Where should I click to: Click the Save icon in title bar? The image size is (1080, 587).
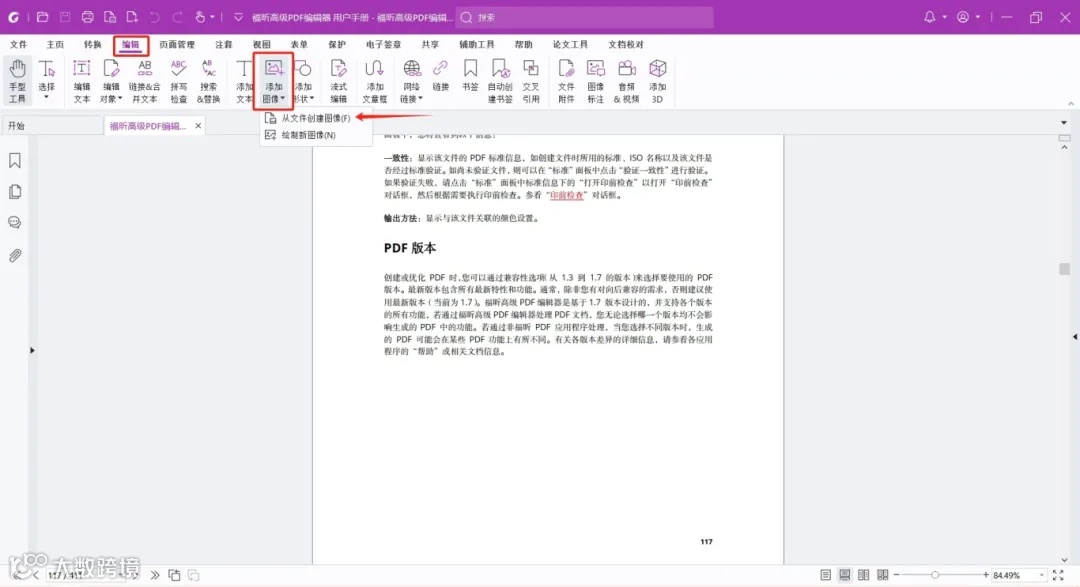point(65,17)
